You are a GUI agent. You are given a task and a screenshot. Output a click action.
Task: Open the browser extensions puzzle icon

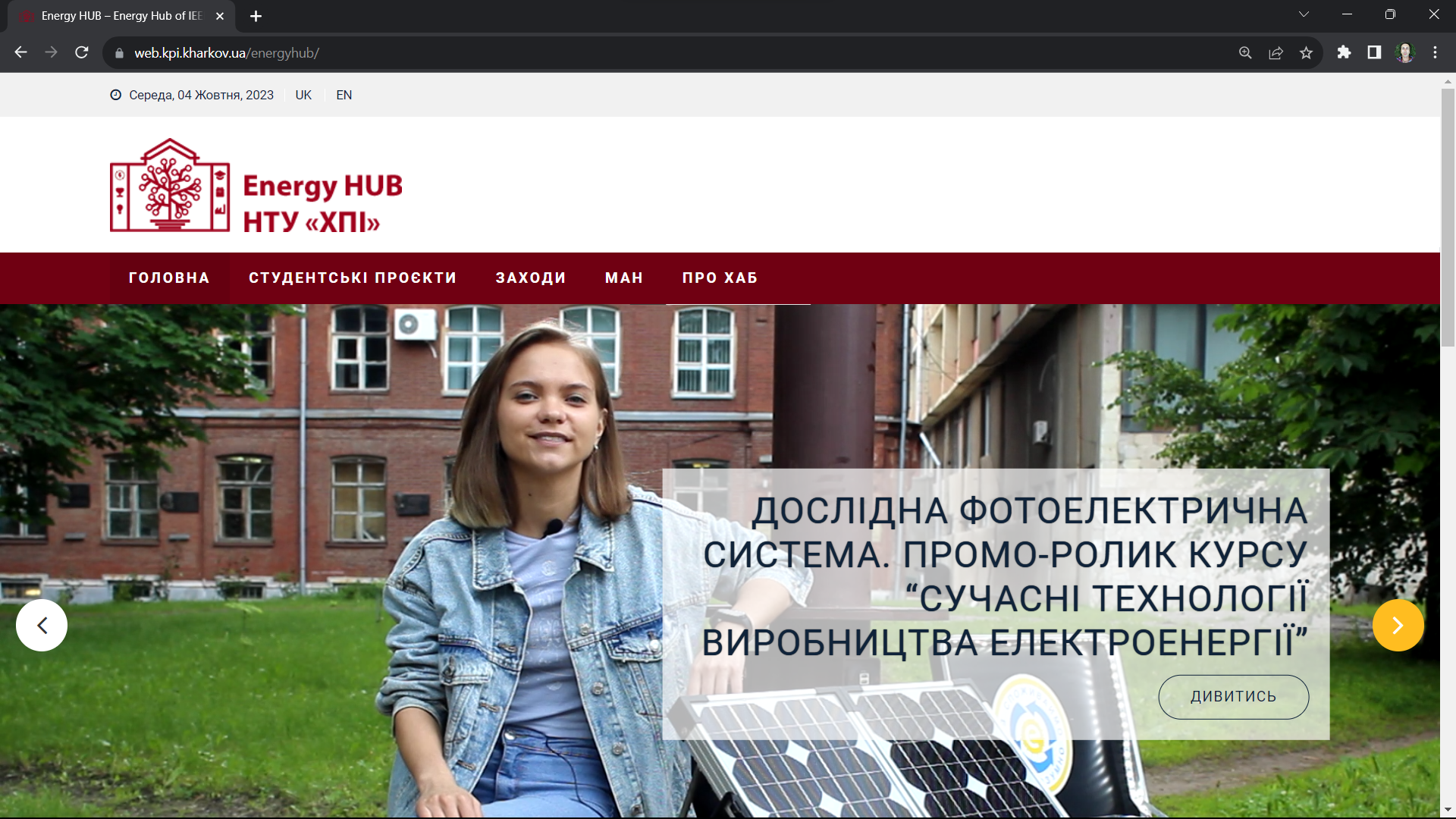click(x=1344, y=52)
